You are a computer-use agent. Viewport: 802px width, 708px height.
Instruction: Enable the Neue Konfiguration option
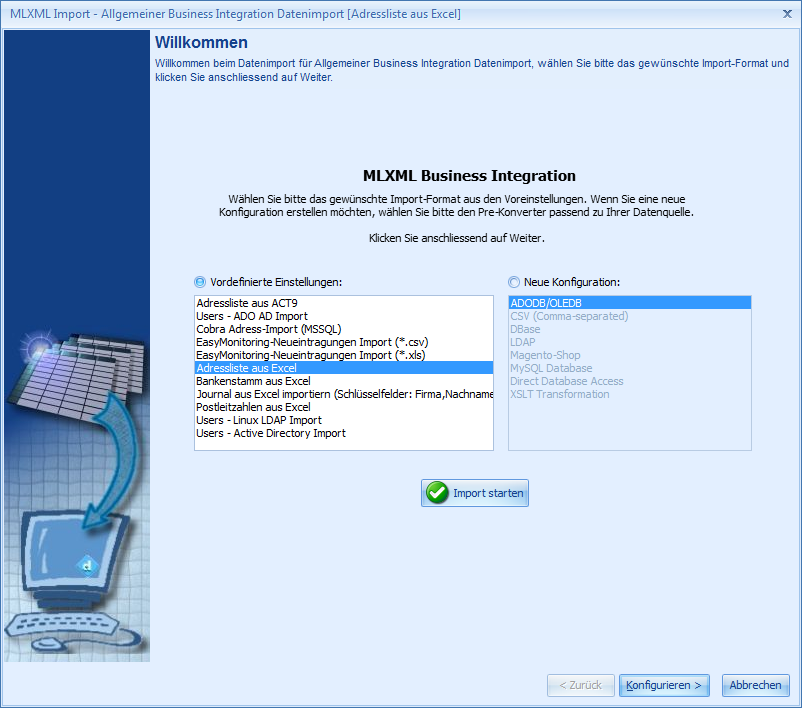pos(514,282)
